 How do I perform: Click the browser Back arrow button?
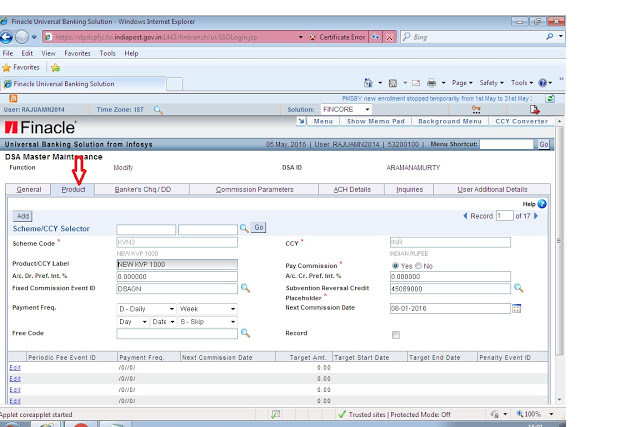coord(6,37)
